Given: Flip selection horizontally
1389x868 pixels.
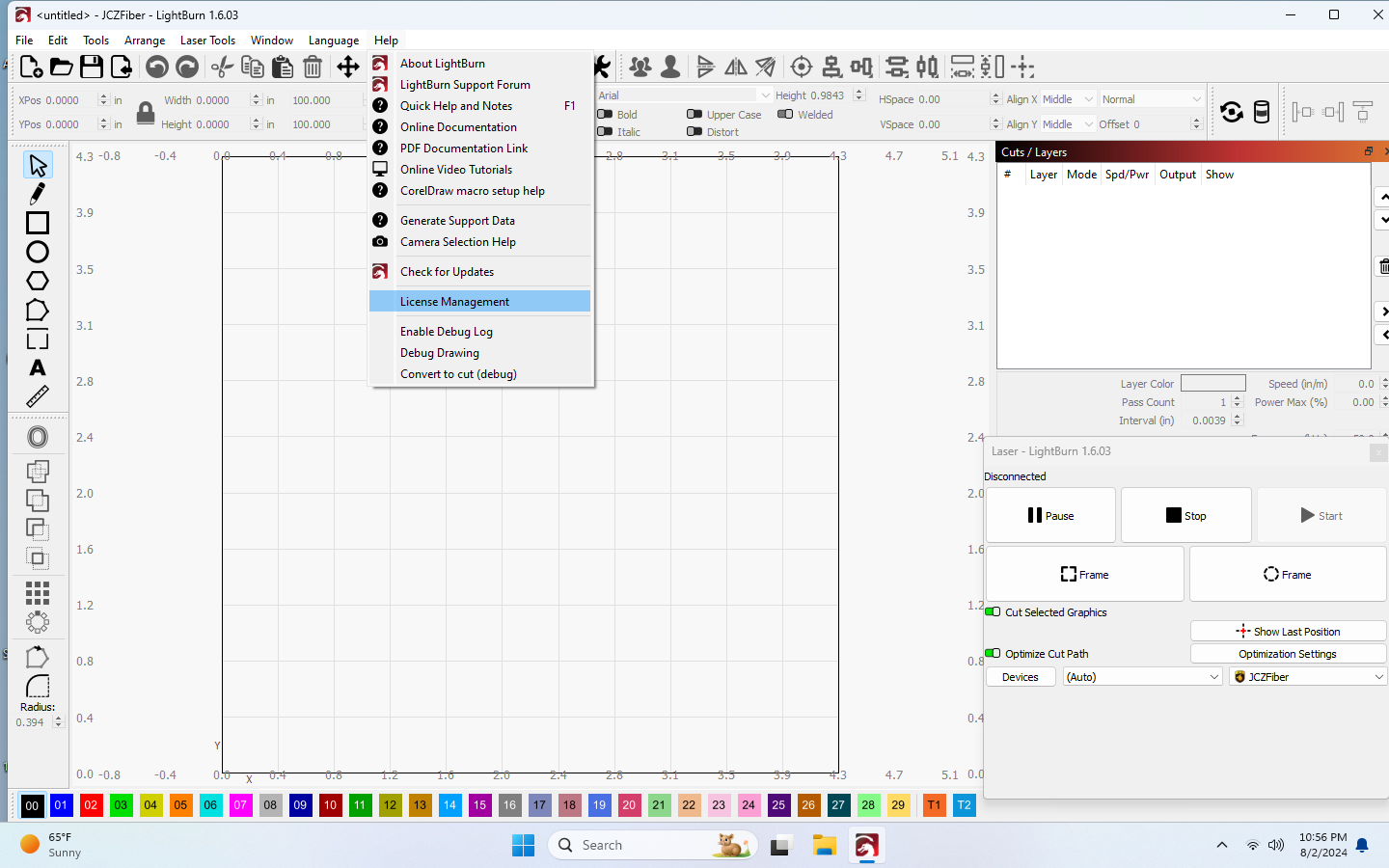Looking at the screenshot, I should click(x=736, y=67).
